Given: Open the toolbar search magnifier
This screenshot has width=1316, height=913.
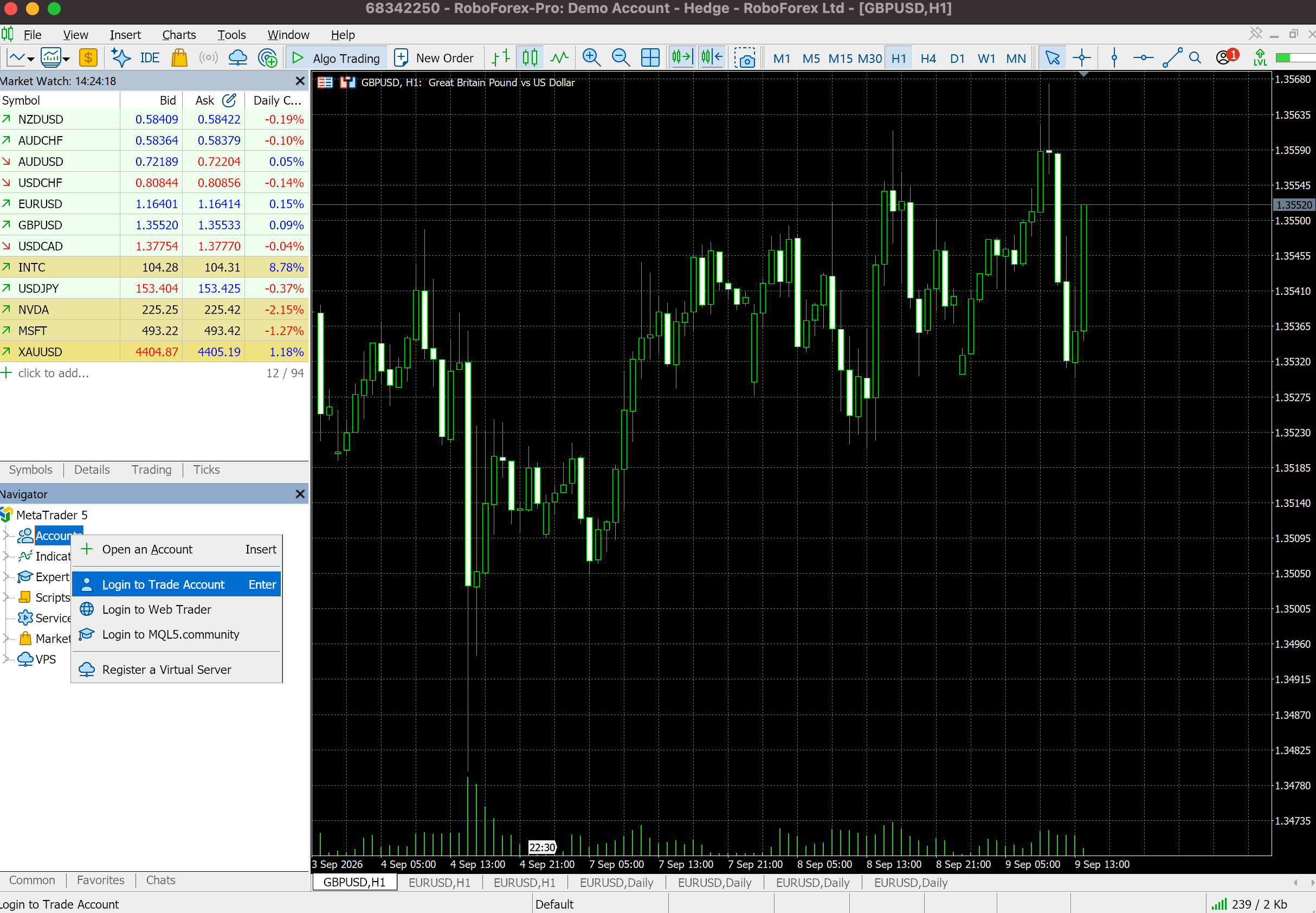Looking at the screenshot, I should click(x=1195, y=58).
